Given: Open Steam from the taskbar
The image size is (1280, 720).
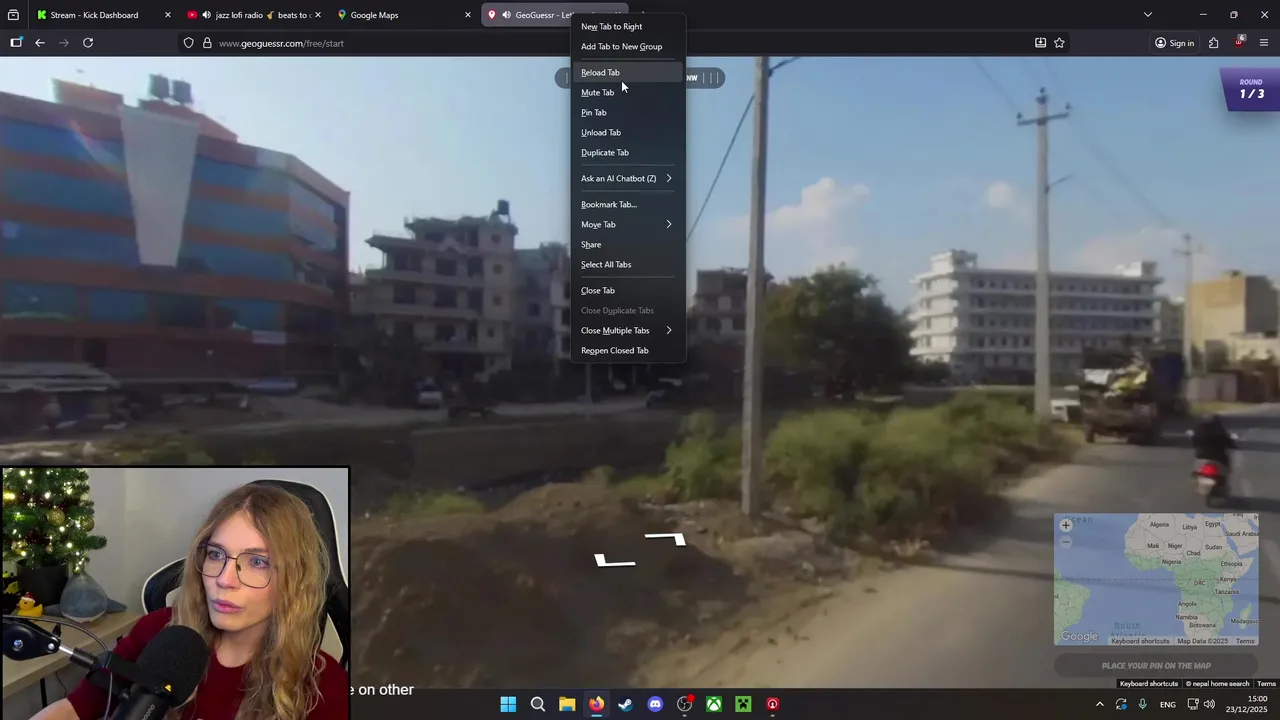Looking at the screenshot, I should [x=625, y=704].
